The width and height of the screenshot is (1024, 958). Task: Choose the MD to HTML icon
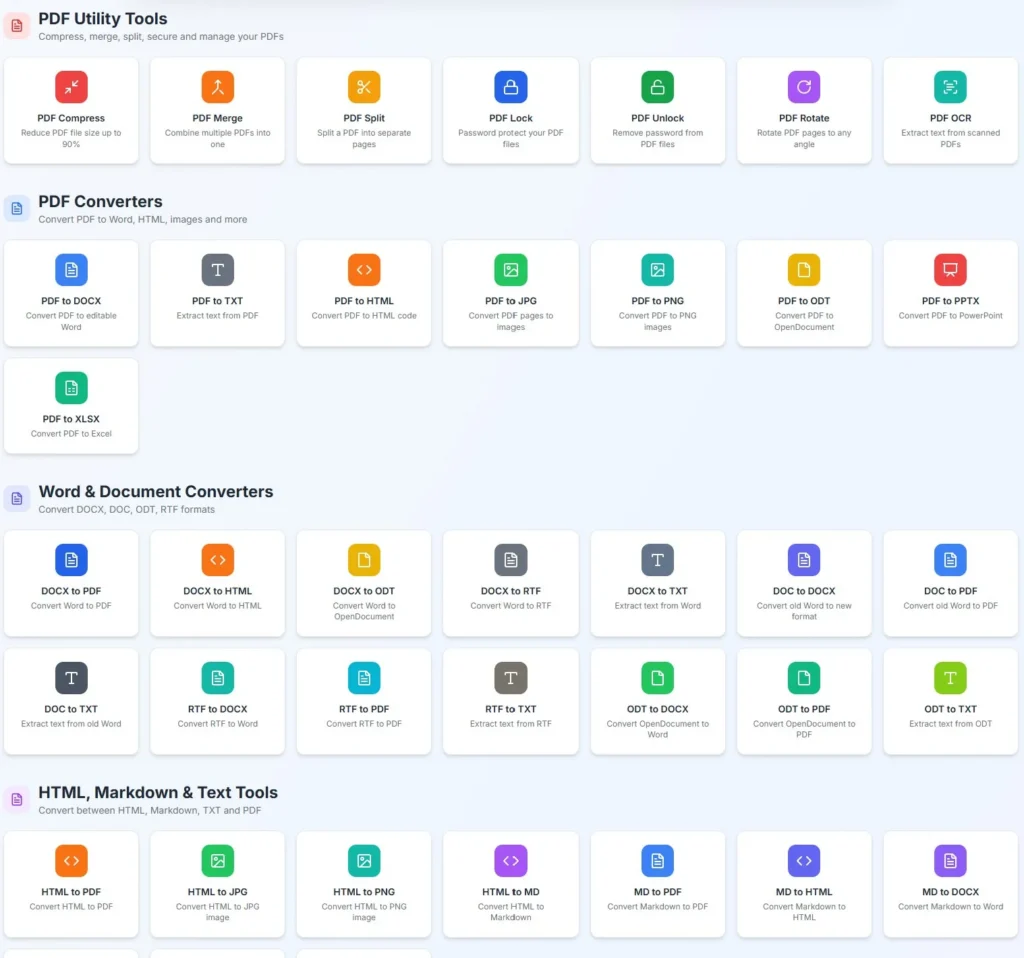[x=804, y=861]
